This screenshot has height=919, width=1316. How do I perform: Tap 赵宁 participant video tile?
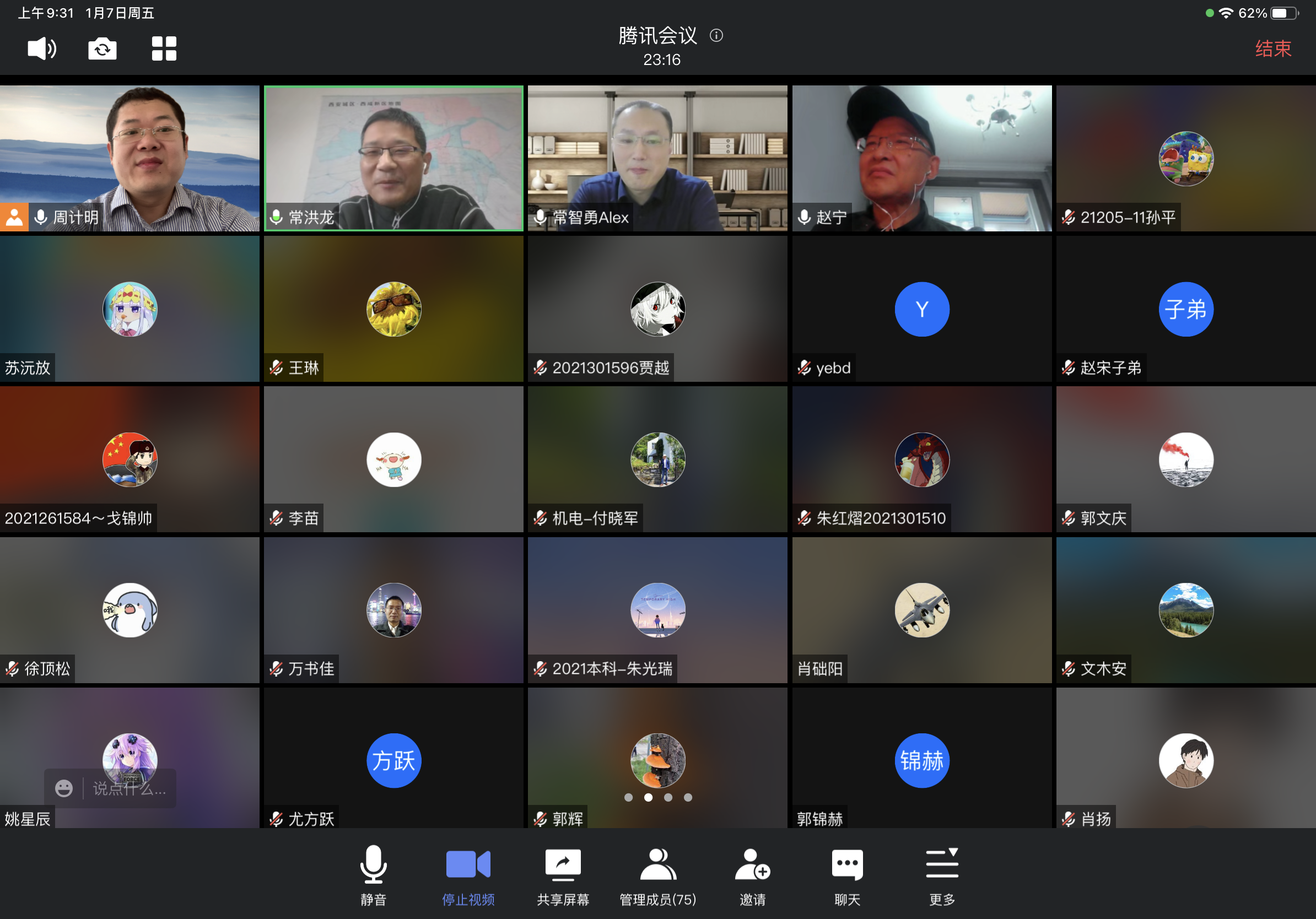[921, 158]
